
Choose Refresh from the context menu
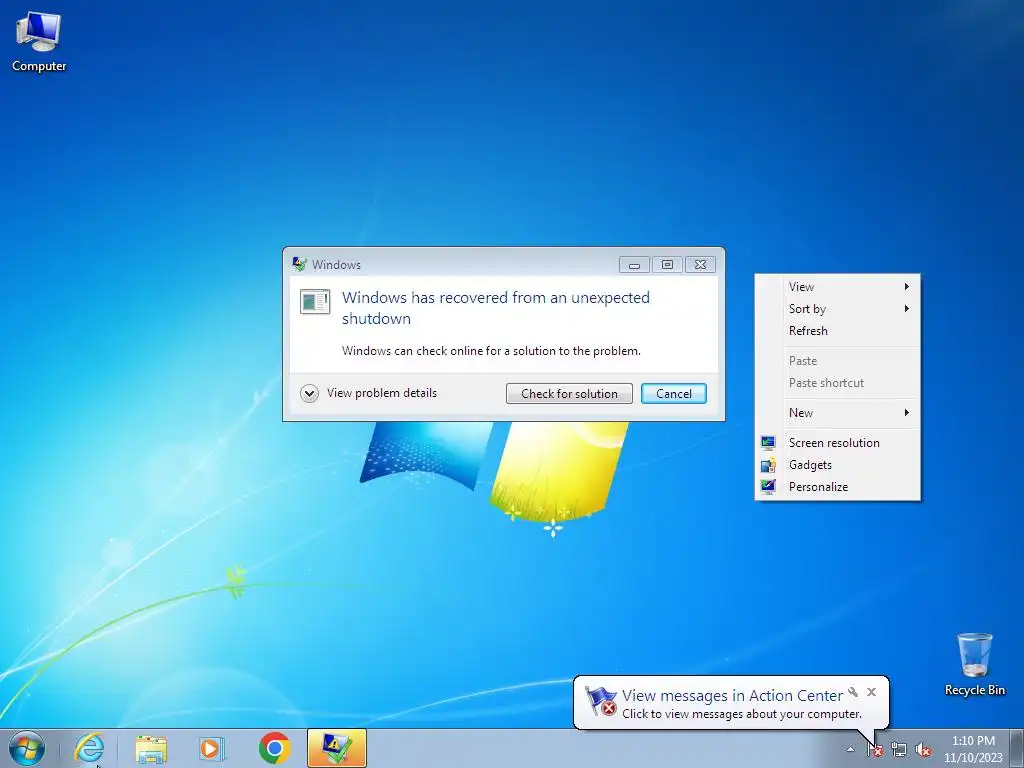tap(837, 330)
